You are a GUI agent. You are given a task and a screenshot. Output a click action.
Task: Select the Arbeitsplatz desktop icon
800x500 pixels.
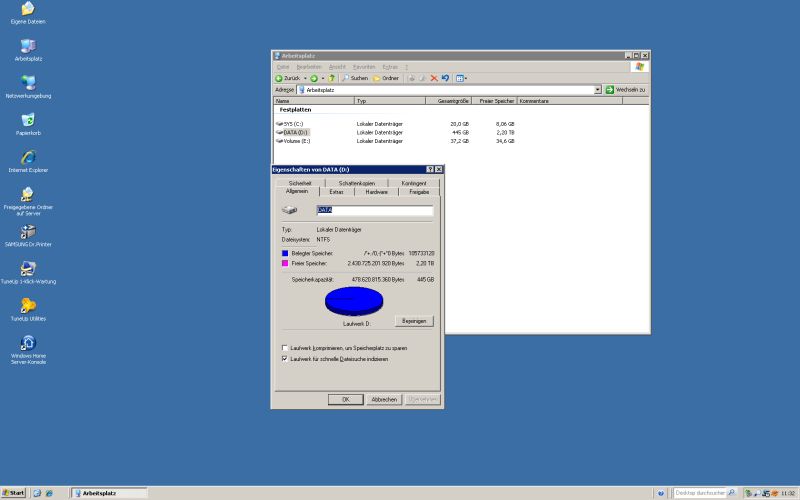[x=28, y=50]
